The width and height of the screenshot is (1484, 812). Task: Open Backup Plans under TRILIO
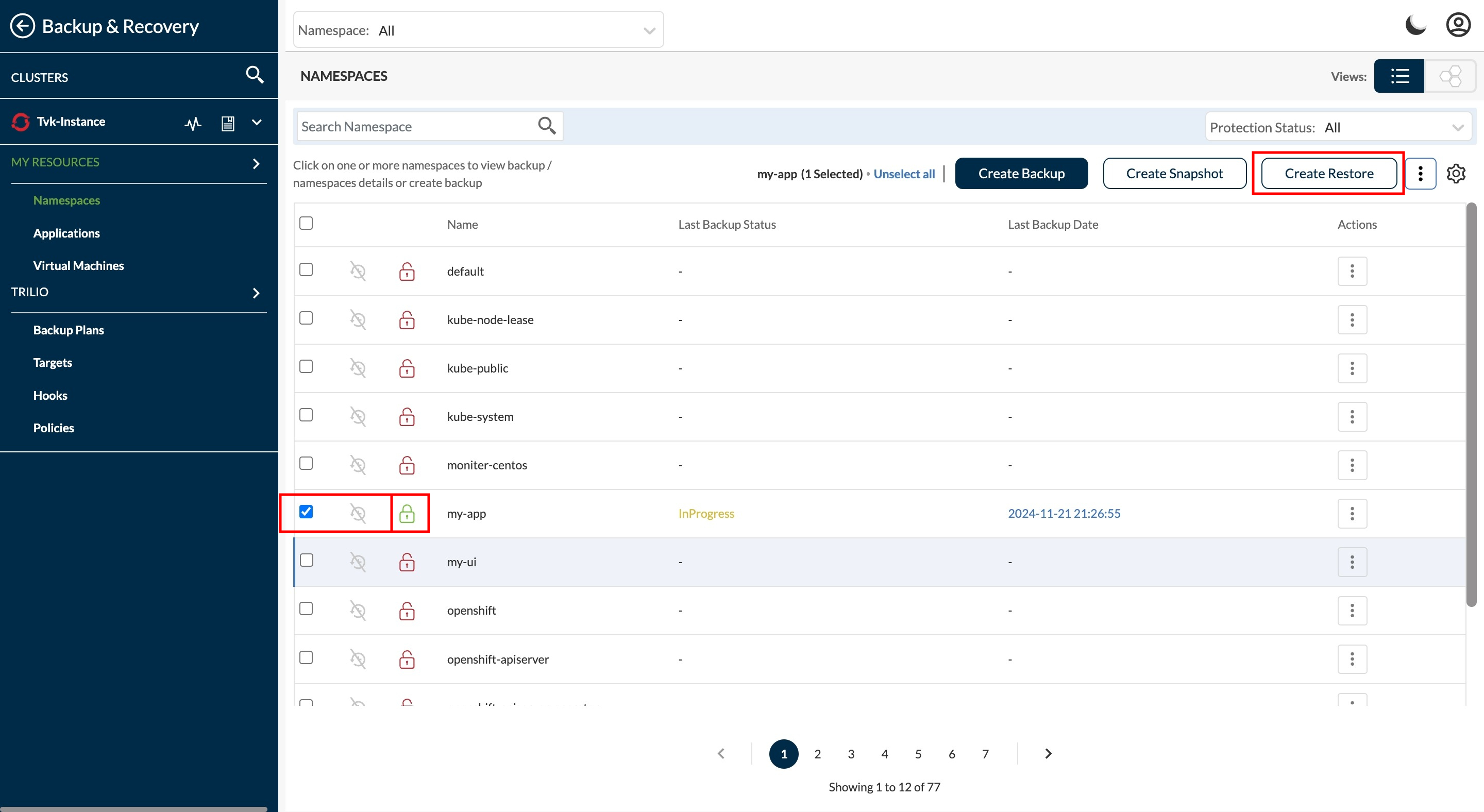click(x=68, y=329)
